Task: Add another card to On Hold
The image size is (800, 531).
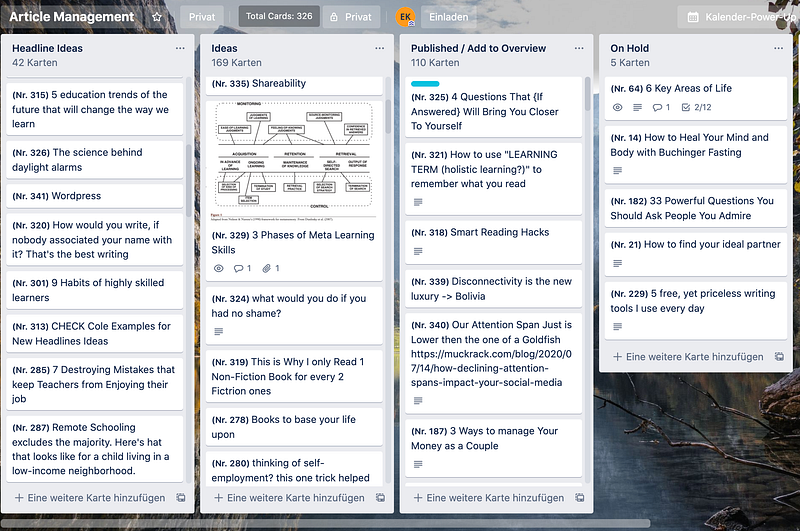Action: (x=688, y=357)
